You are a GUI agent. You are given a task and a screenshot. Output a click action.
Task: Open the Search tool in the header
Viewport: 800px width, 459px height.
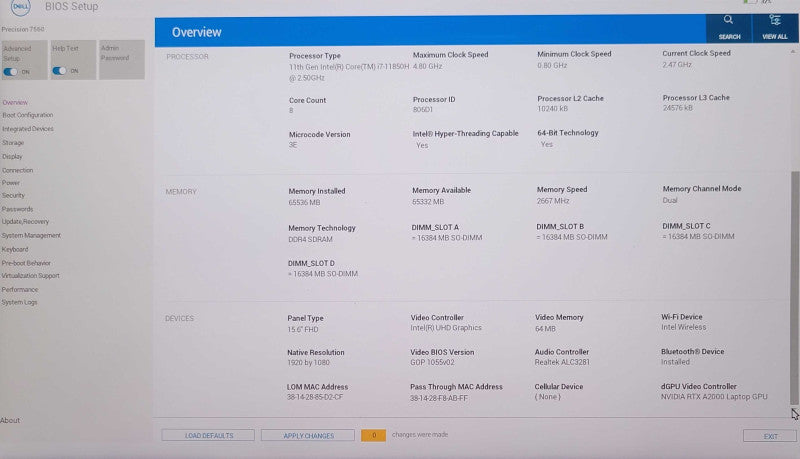[729, 28]
